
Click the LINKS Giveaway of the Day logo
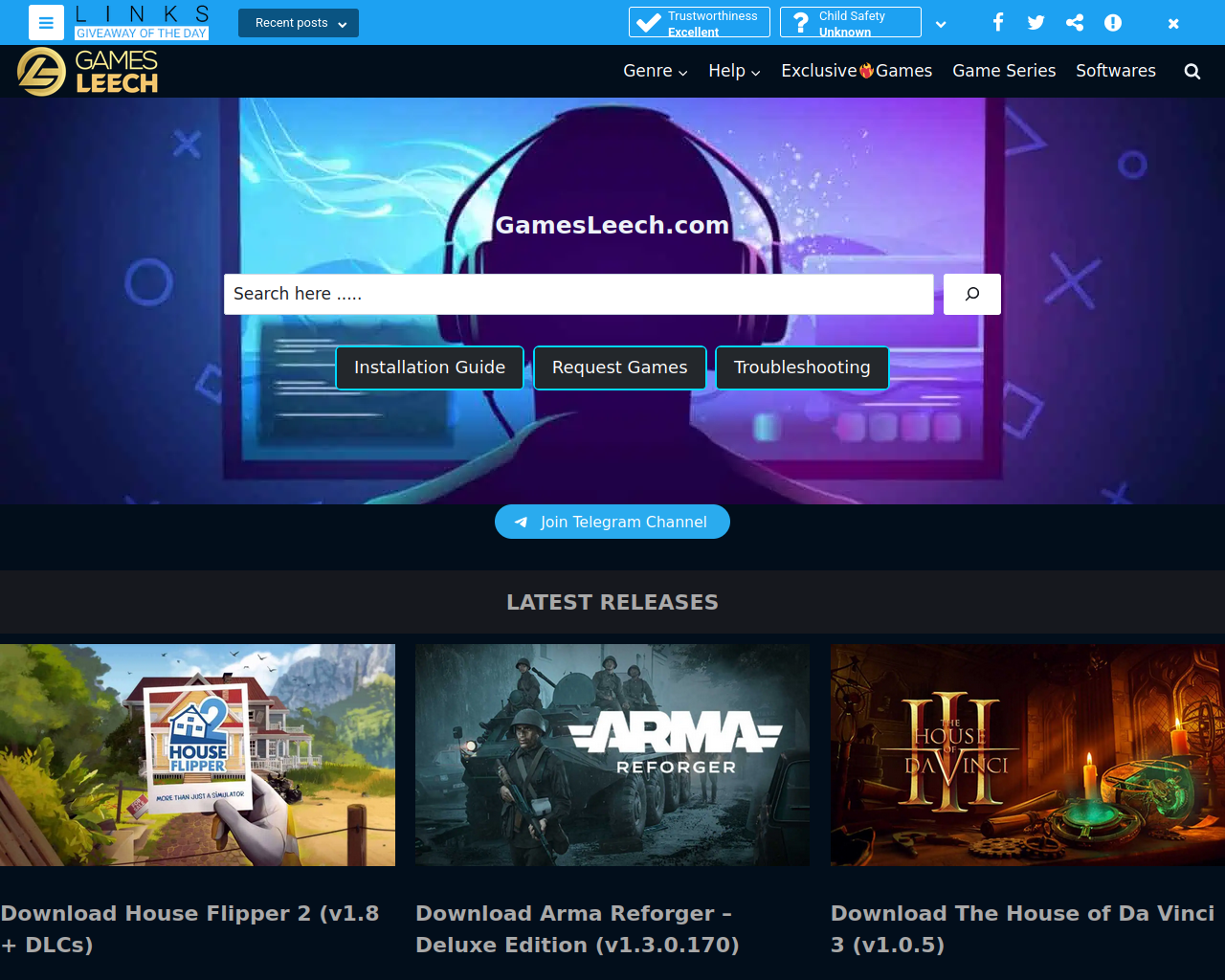(x=142, y=22)
